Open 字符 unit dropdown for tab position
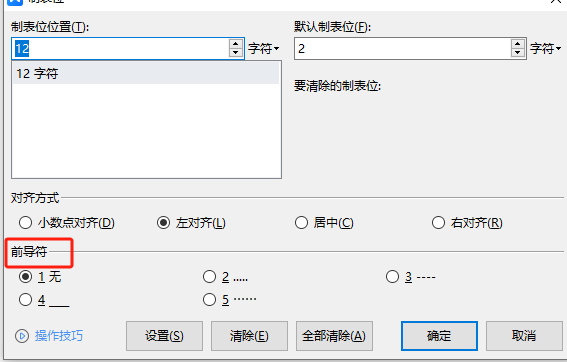The image size is (567, 362). (264, 48)
